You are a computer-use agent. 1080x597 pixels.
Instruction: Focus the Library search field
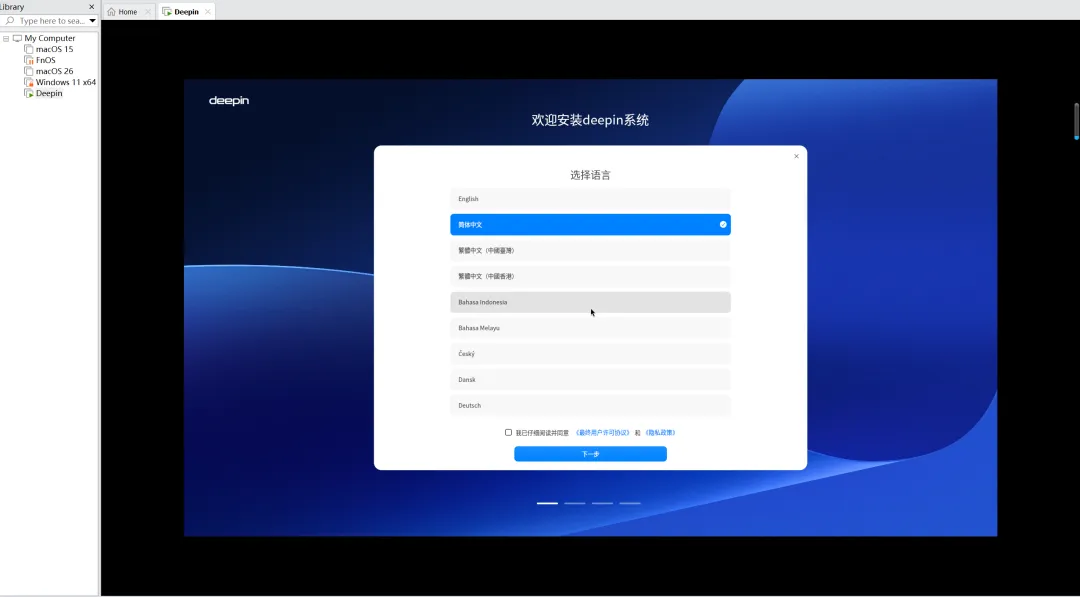tap(51, 21)
